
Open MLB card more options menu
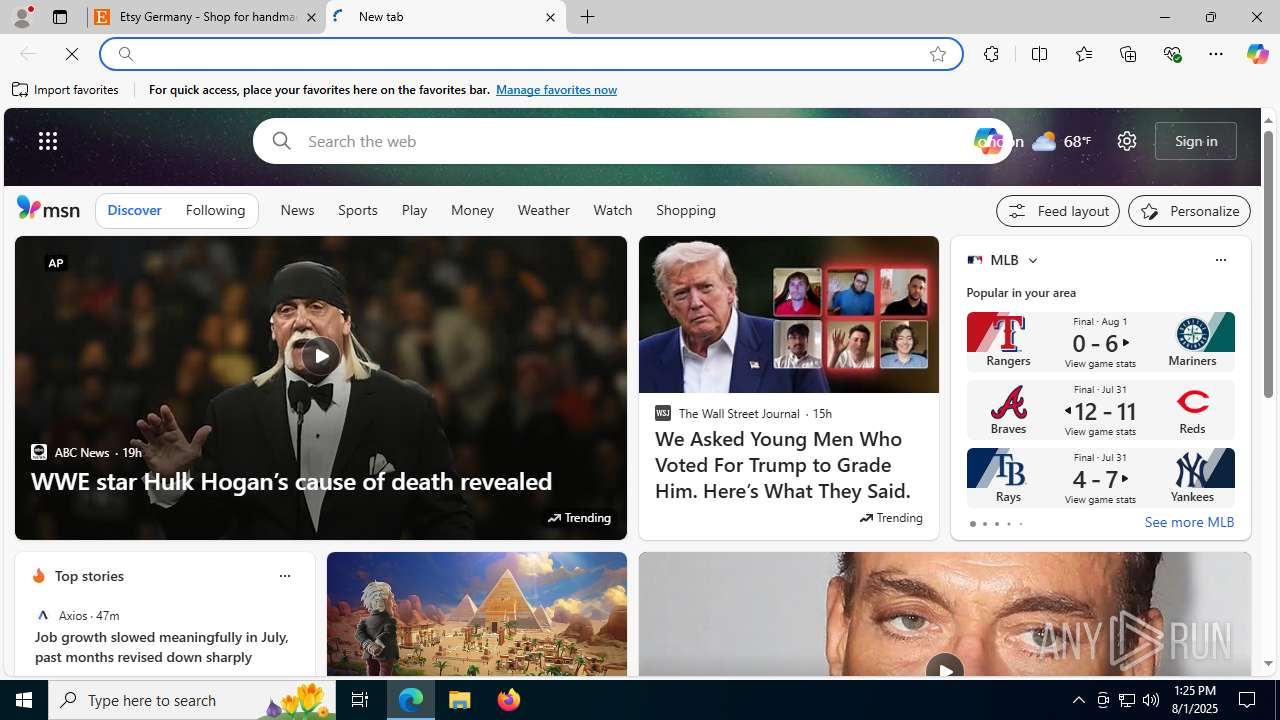pos(1220,260)
